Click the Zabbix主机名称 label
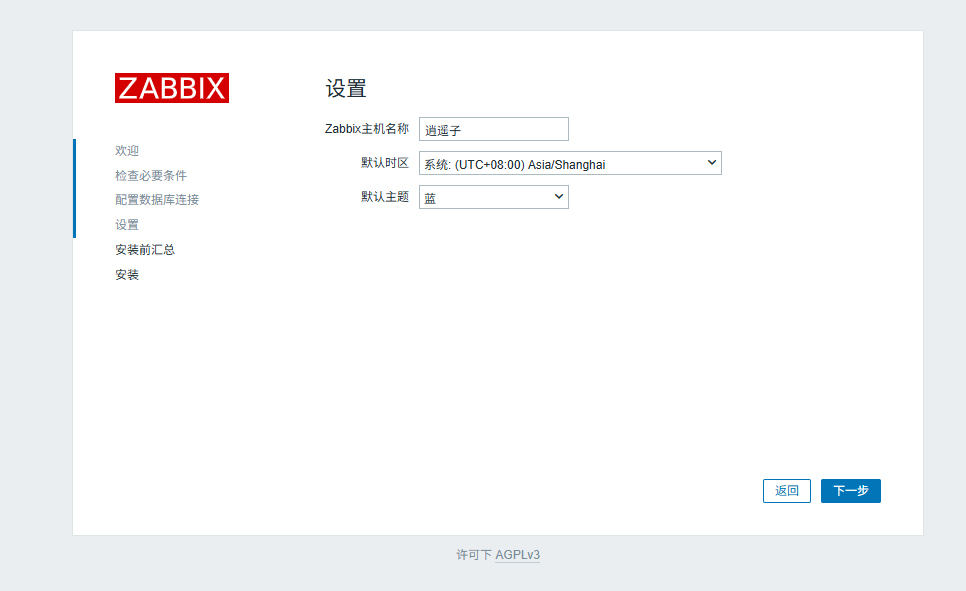Screen dimensions: 966x591 click(367, 129)
